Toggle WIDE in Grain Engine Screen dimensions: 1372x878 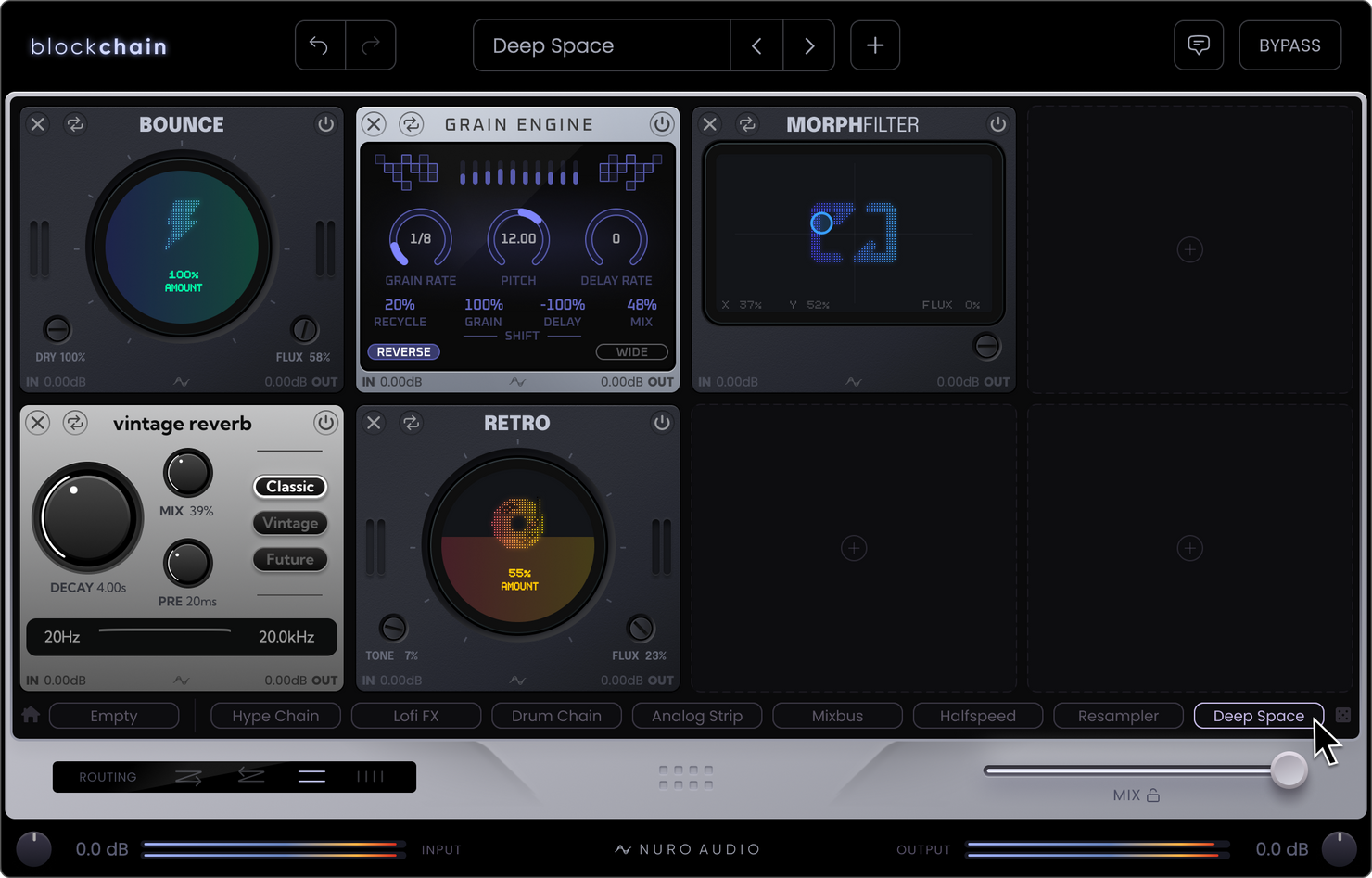[632, 352]
